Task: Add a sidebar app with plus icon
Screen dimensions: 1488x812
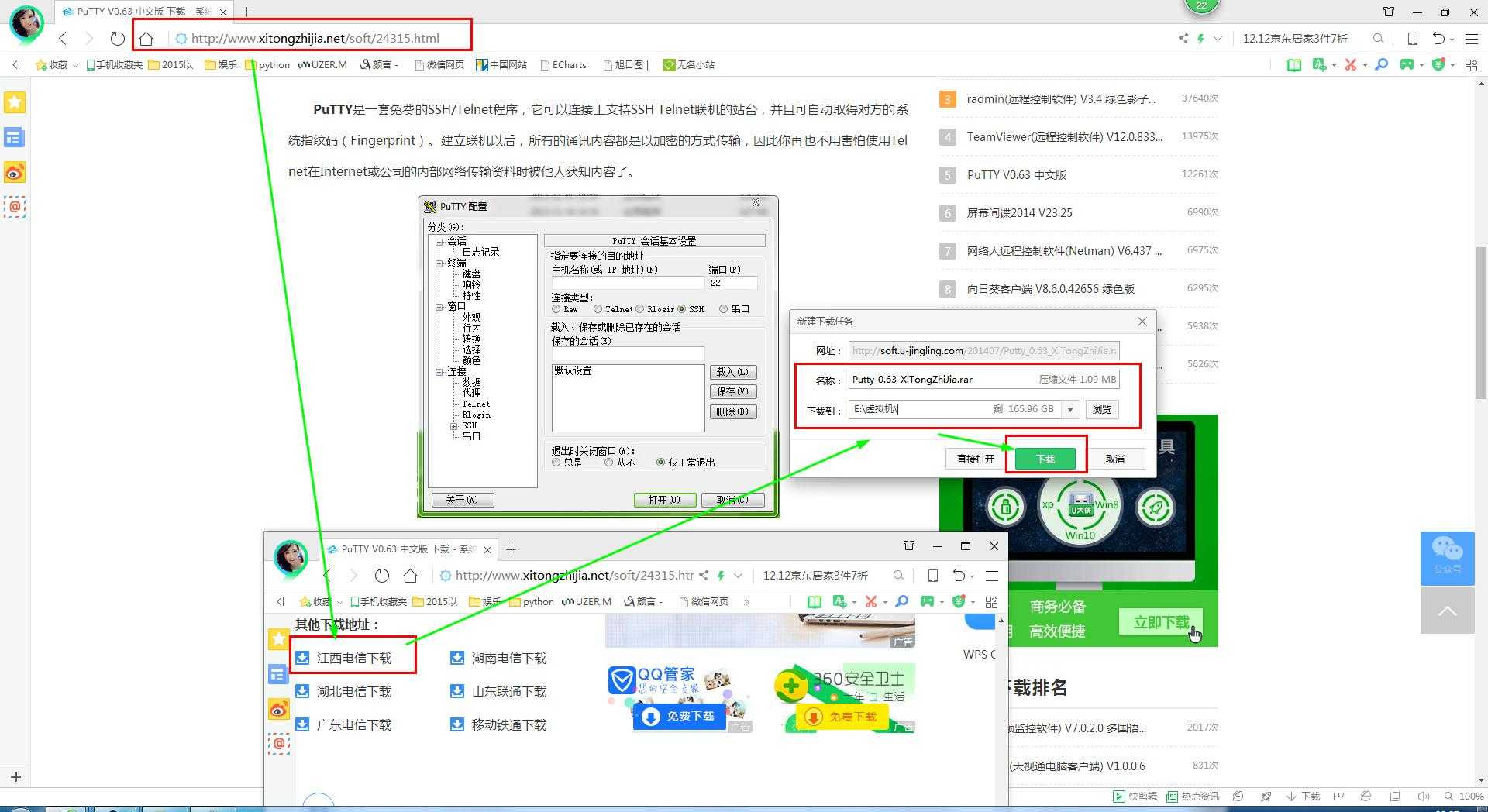Action: pos(15,776)
